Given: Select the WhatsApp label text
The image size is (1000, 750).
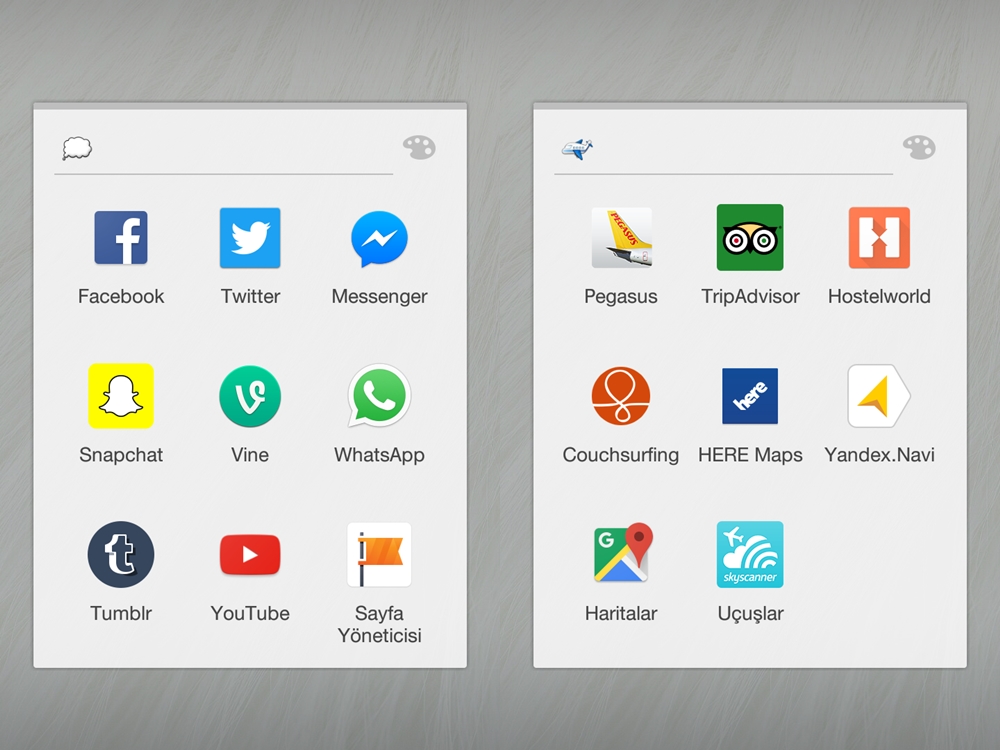Looking at the screenshot, I should point(379,455).
